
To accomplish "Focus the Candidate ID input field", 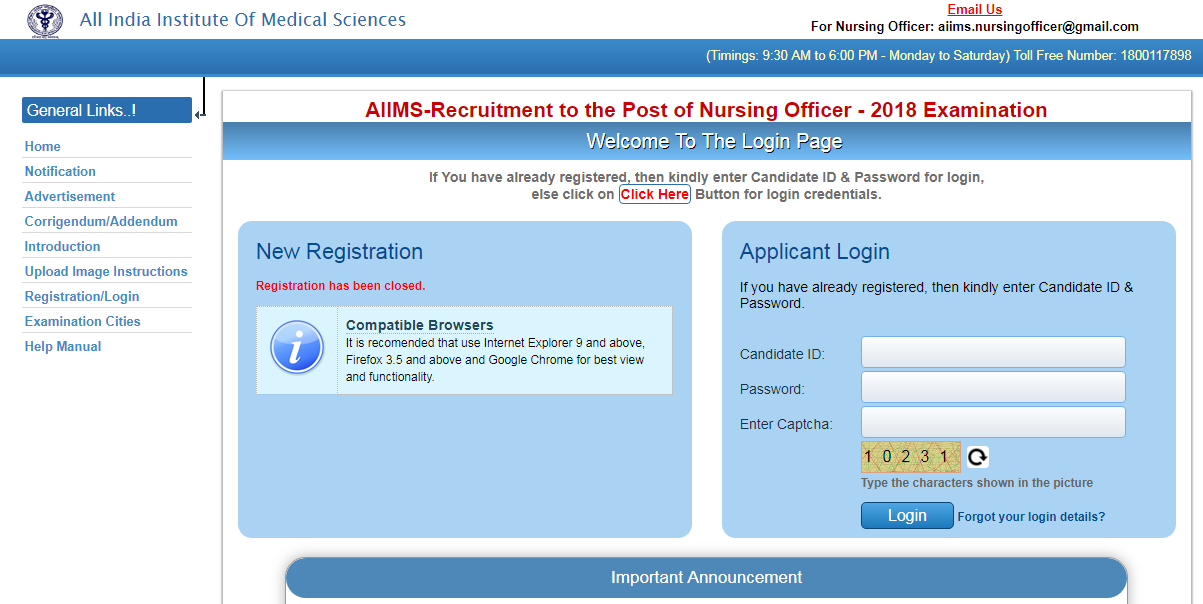I will (993, 352).
